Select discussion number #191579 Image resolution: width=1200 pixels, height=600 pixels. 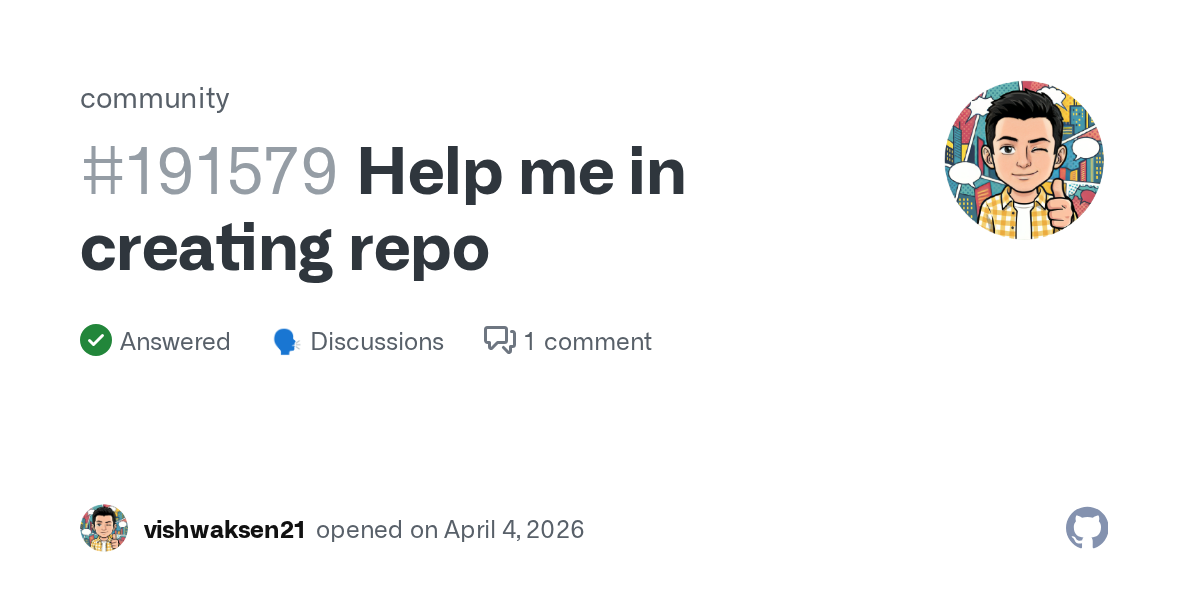208,172
